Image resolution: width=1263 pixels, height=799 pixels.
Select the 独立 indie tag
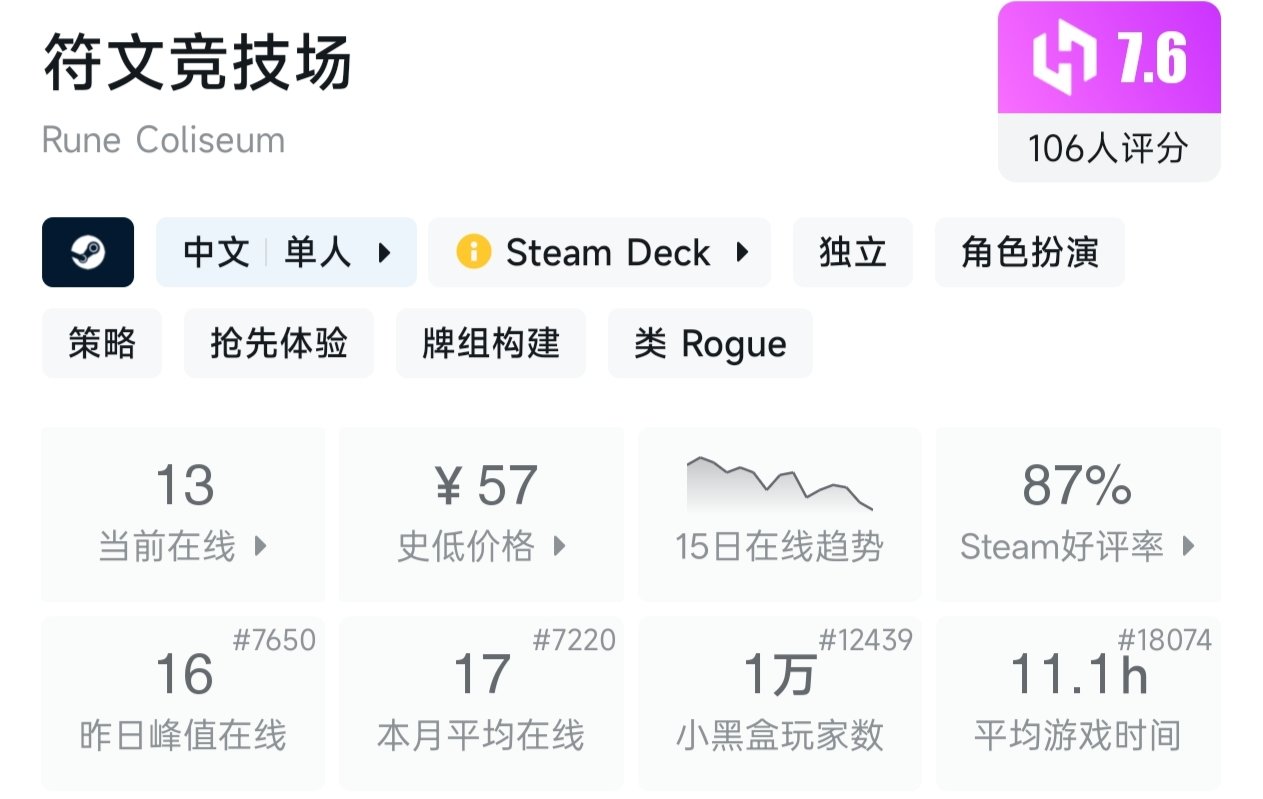[x=852, y=252]
